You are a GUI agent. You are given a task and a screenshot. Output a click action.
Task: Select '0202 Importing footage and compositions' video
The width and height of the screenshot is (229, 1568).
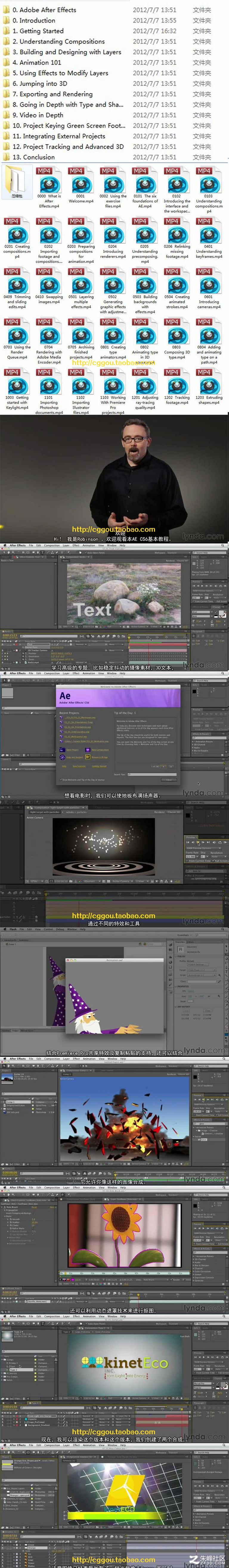[x=49, y=241]
